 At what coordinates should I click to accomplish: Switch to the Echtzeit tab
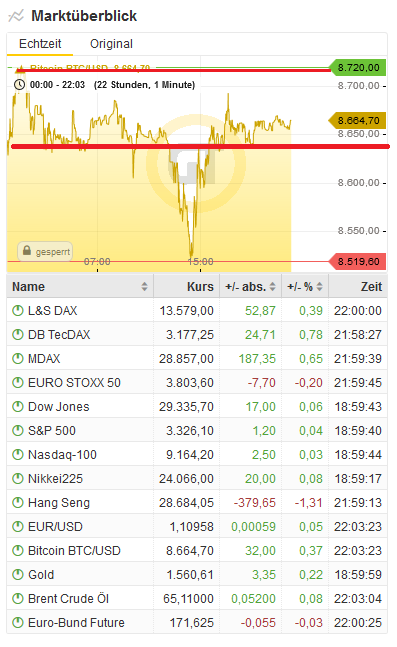(40, 44)
